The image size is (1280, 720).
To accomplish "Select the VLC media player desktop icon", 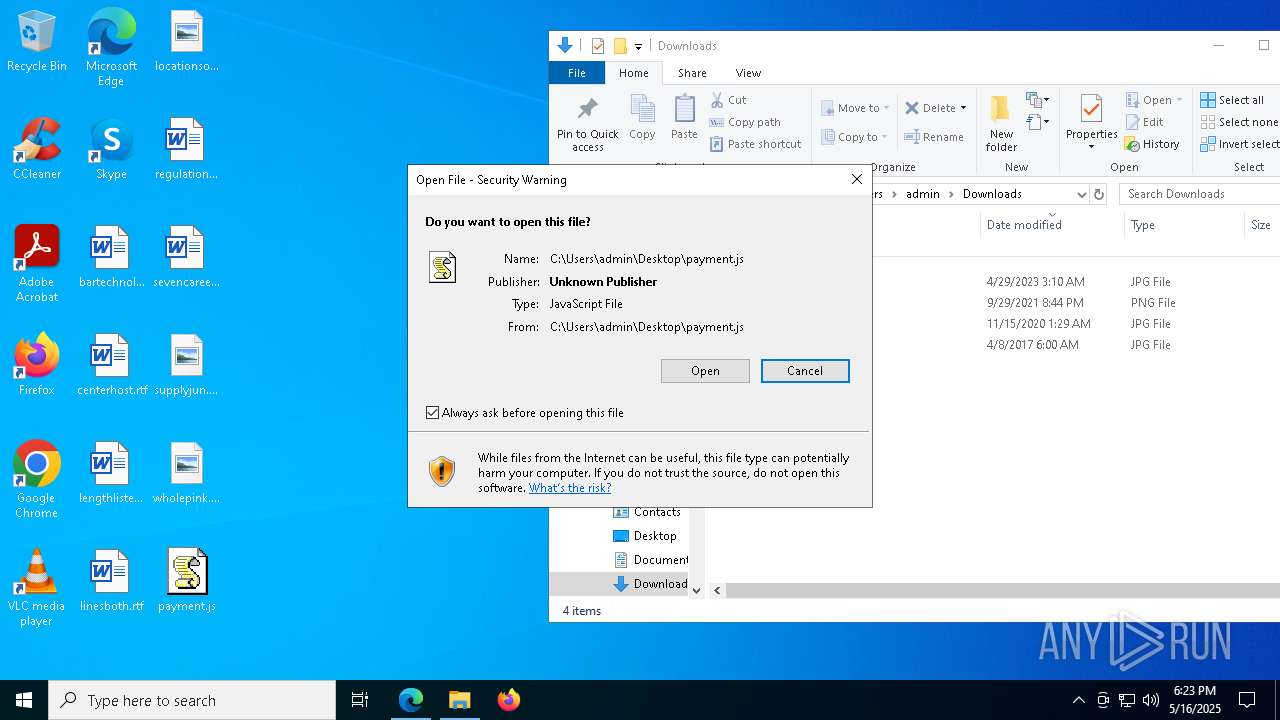I will (37, 588).
